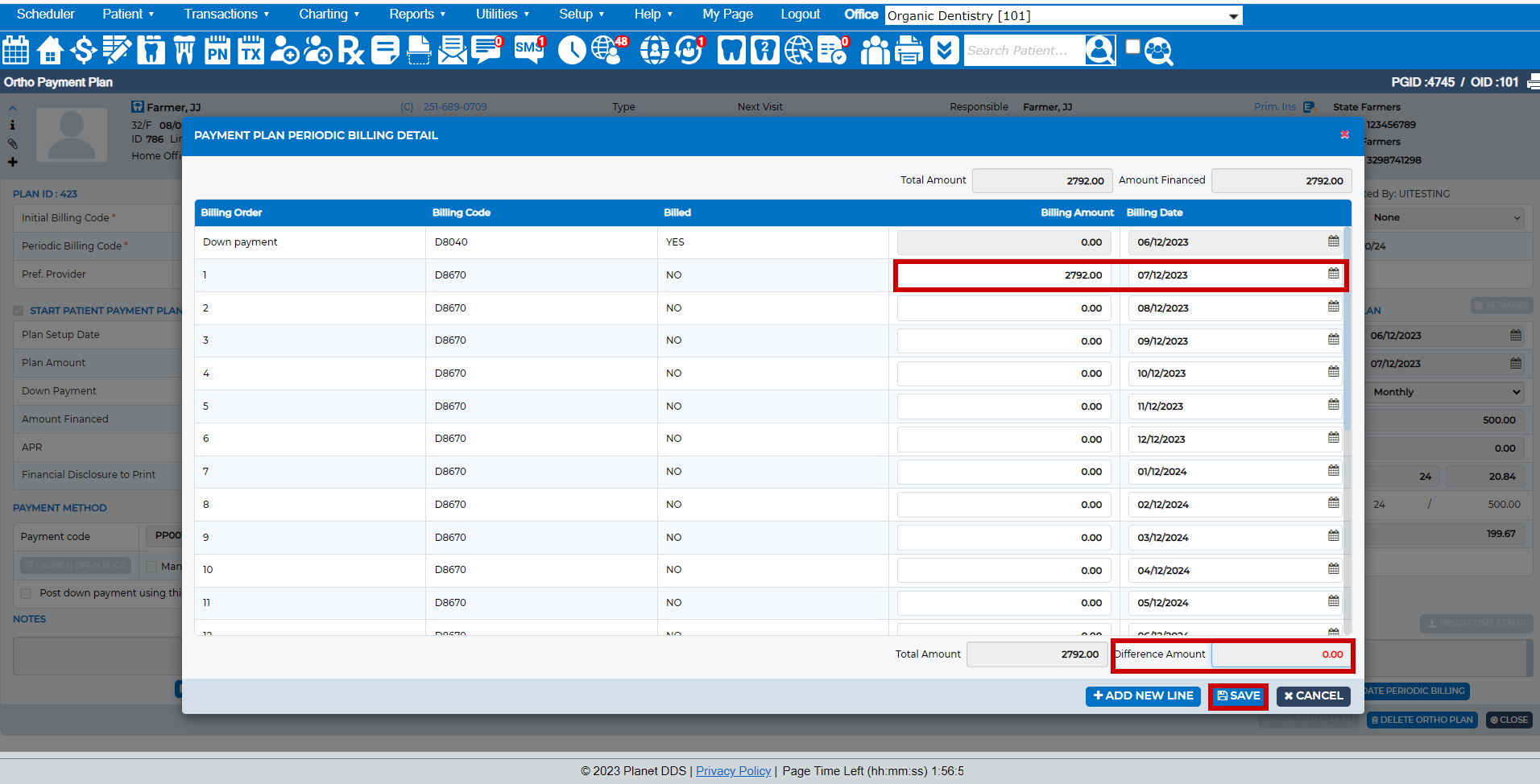
Task: Open the Office selection dropdown
Action: coord(1063,15)
